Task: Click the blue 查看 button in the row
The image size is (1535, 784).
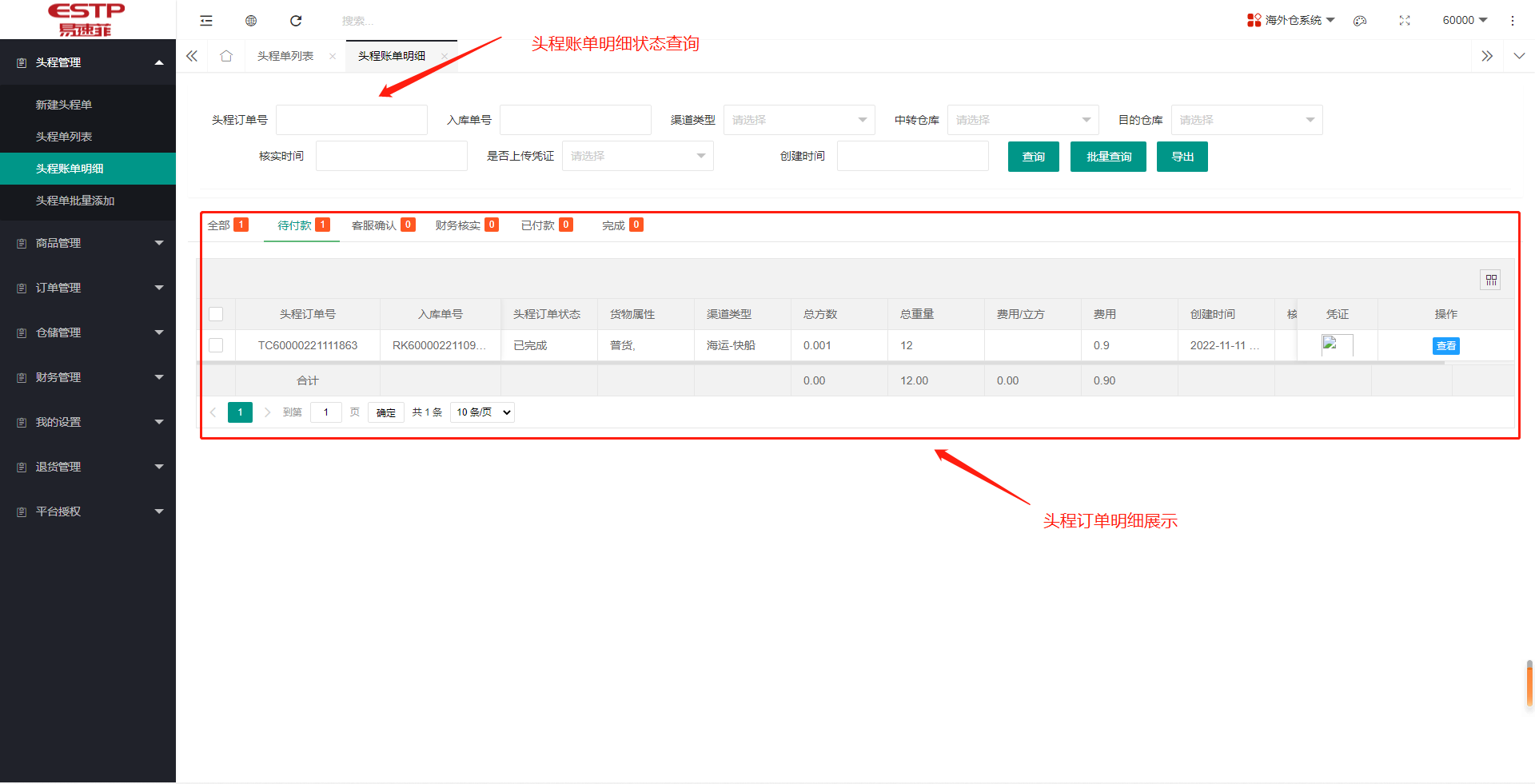Action: [x=1445, y=346]
